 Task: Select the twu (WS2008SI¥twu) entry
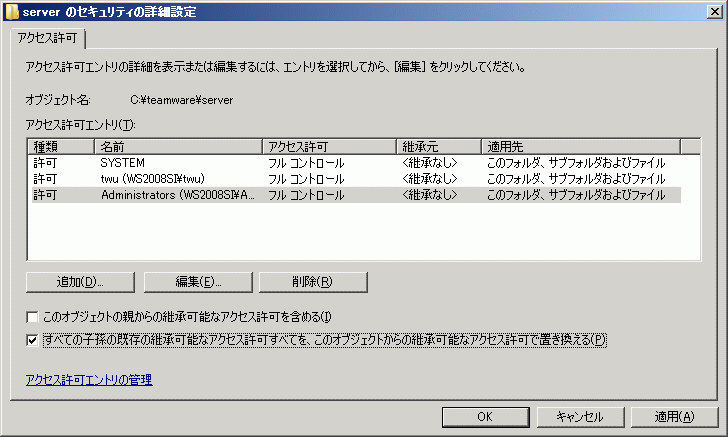click(x=356, y=179)
